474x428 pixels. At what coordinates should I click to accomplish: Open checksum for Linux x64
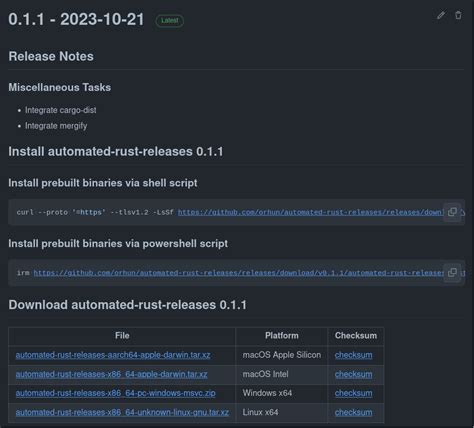coord(353,412)
